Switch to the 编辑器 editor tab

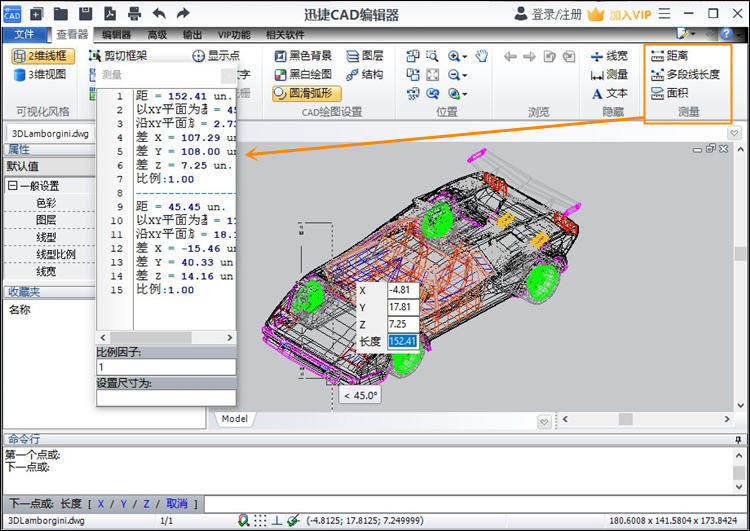click(116, 34)
